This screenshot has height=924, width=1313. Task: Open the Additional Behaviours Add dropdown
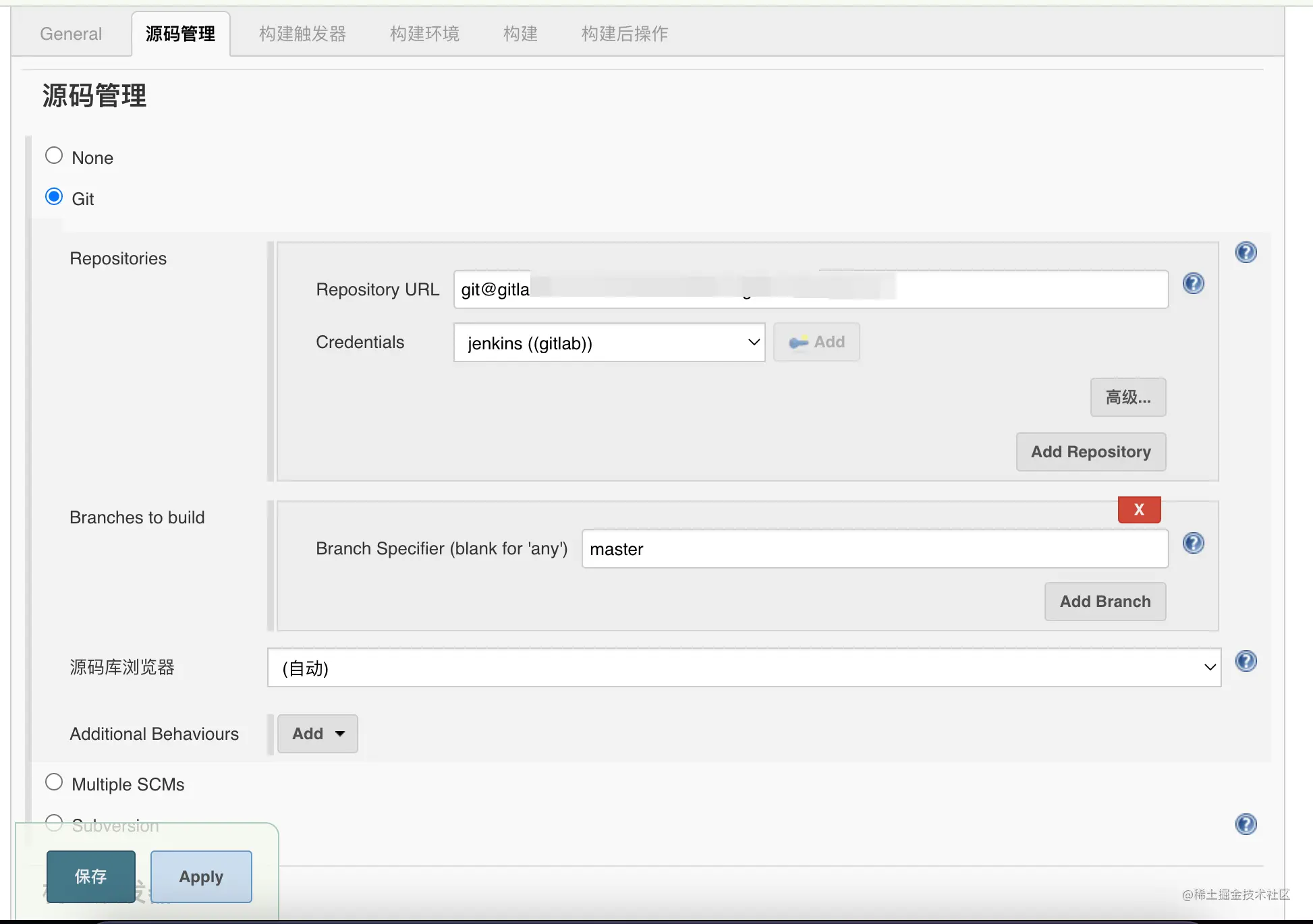pyautogui.click(x=318, y=734)
